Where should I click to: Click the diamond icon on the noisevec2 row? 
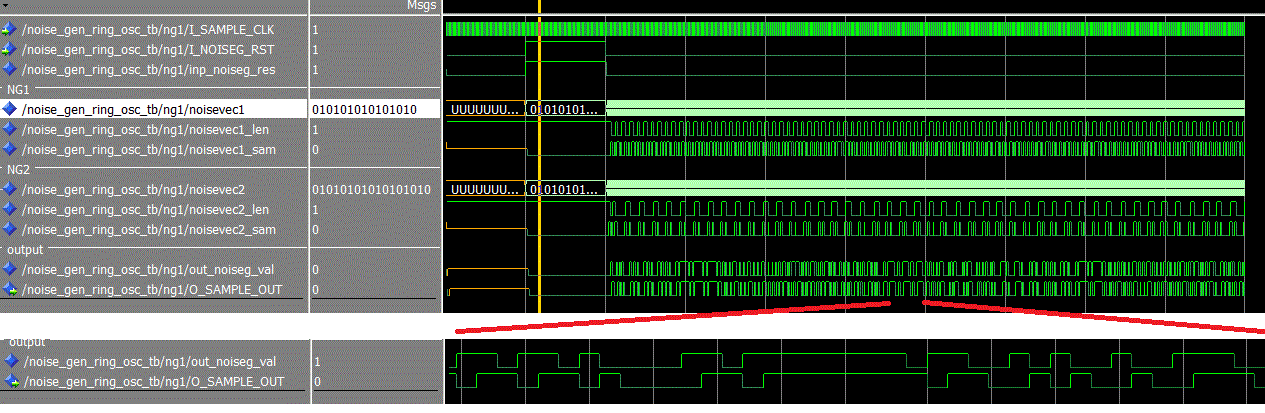10,189
